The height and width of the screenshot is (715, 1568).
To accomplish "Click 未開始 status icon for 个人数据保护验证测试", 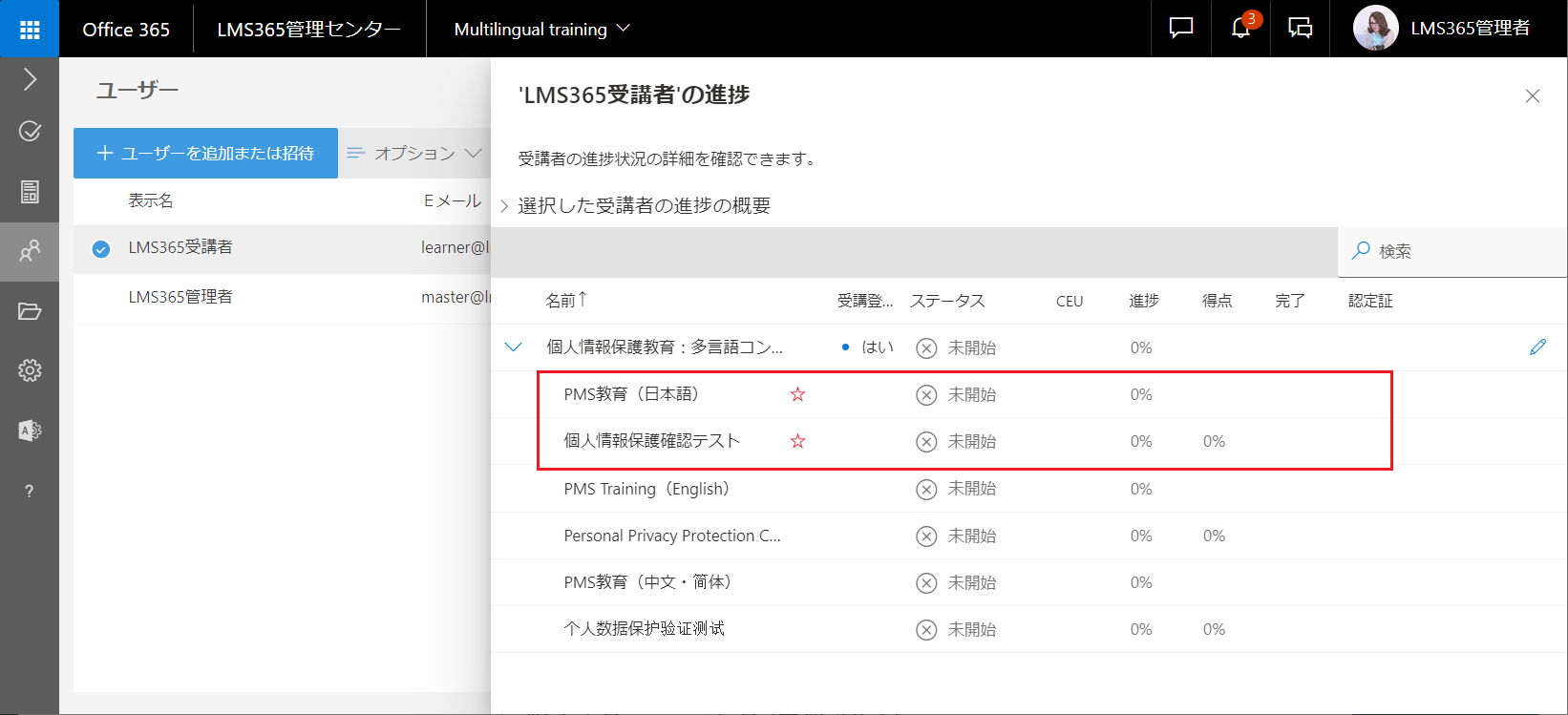I will coord(926,629).
